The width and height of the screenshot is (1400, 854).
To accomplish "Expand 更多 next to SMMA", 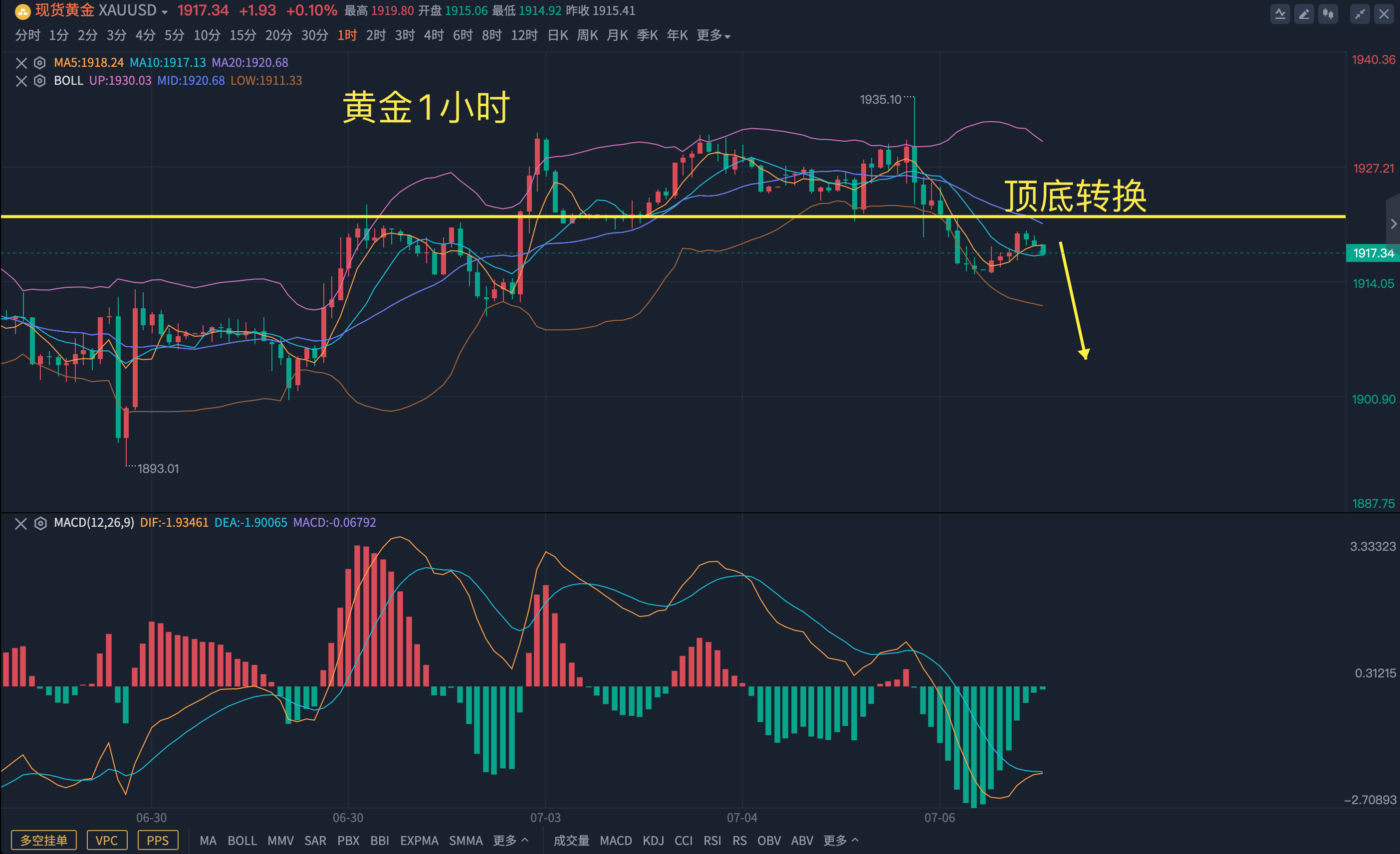I will [x=510, y=841].
